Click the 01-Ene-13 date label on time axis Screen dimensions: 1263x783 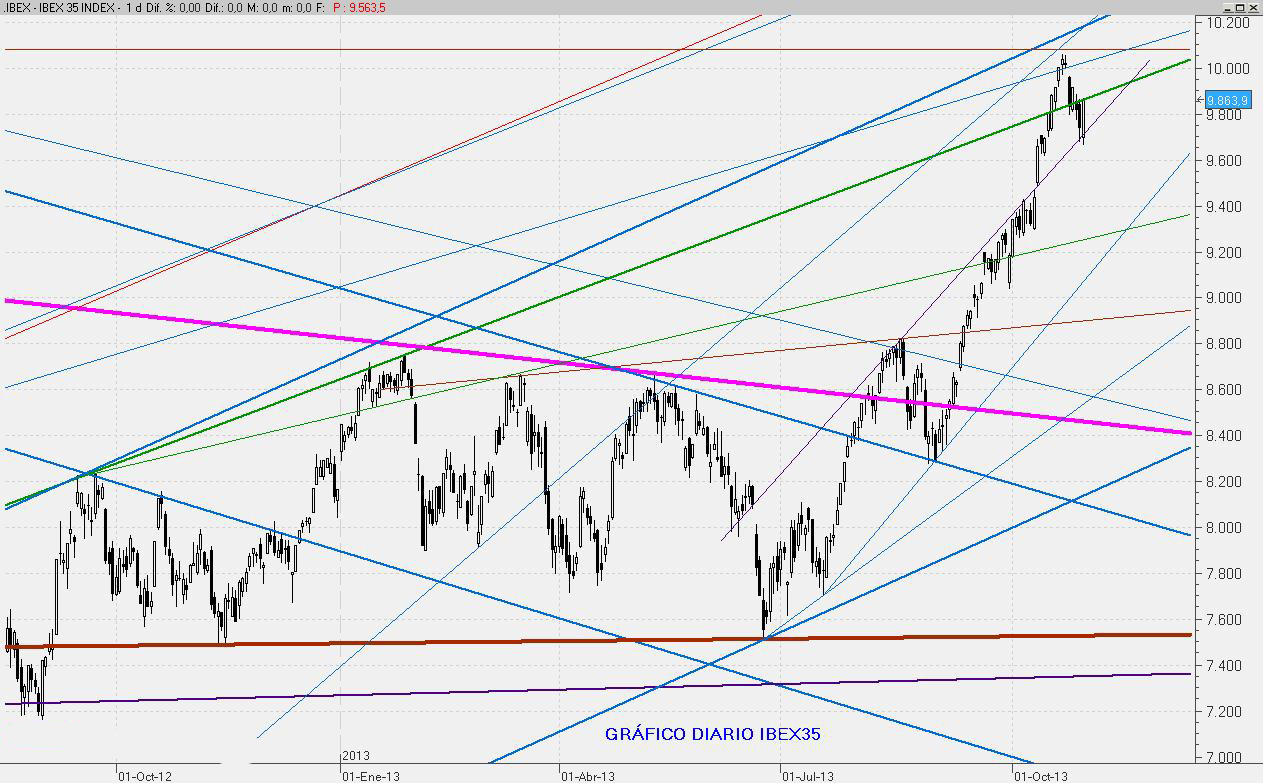point(373,774)
